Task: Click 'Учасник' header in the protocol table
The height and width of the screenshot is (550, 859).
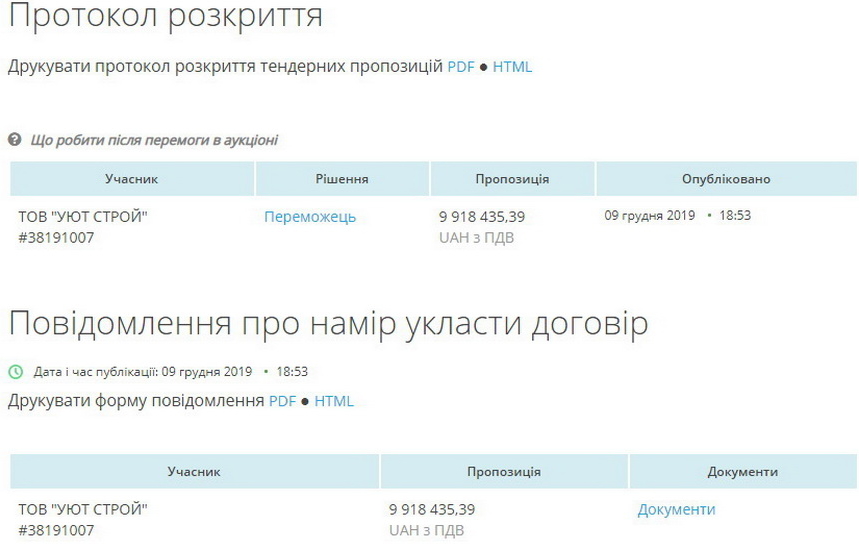Action: point(132,179)
